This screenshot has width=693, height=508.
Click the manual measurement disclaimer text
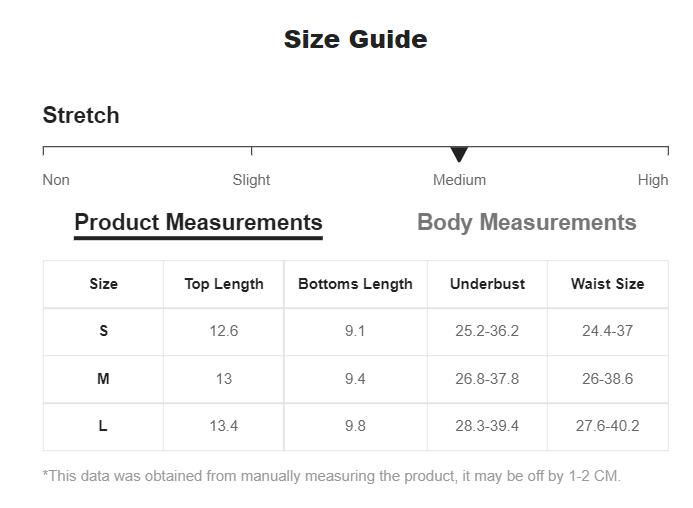pos(331,476)
